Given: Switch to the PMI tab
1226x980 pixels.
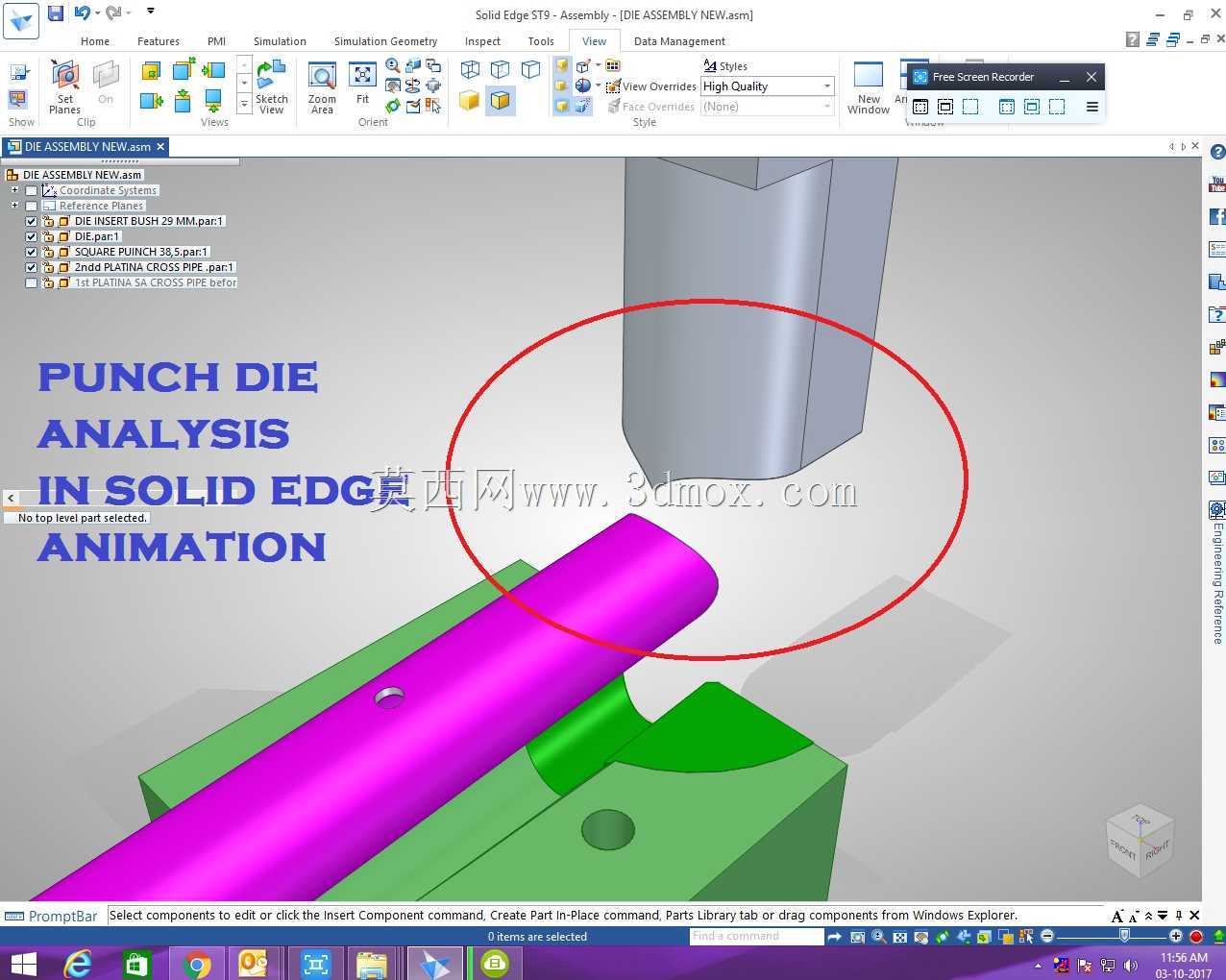Looking at the screenshot, I should coord(217,41).
